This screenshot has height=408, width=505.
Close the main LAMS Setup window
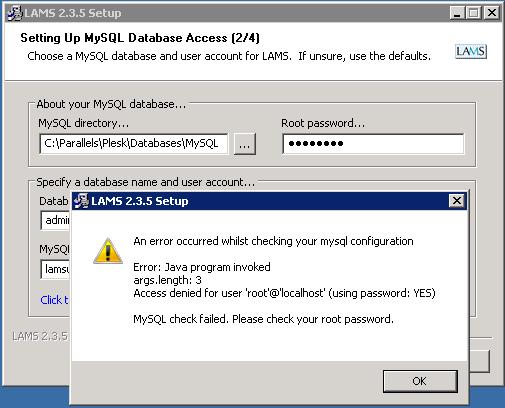[x=492, y=13]
